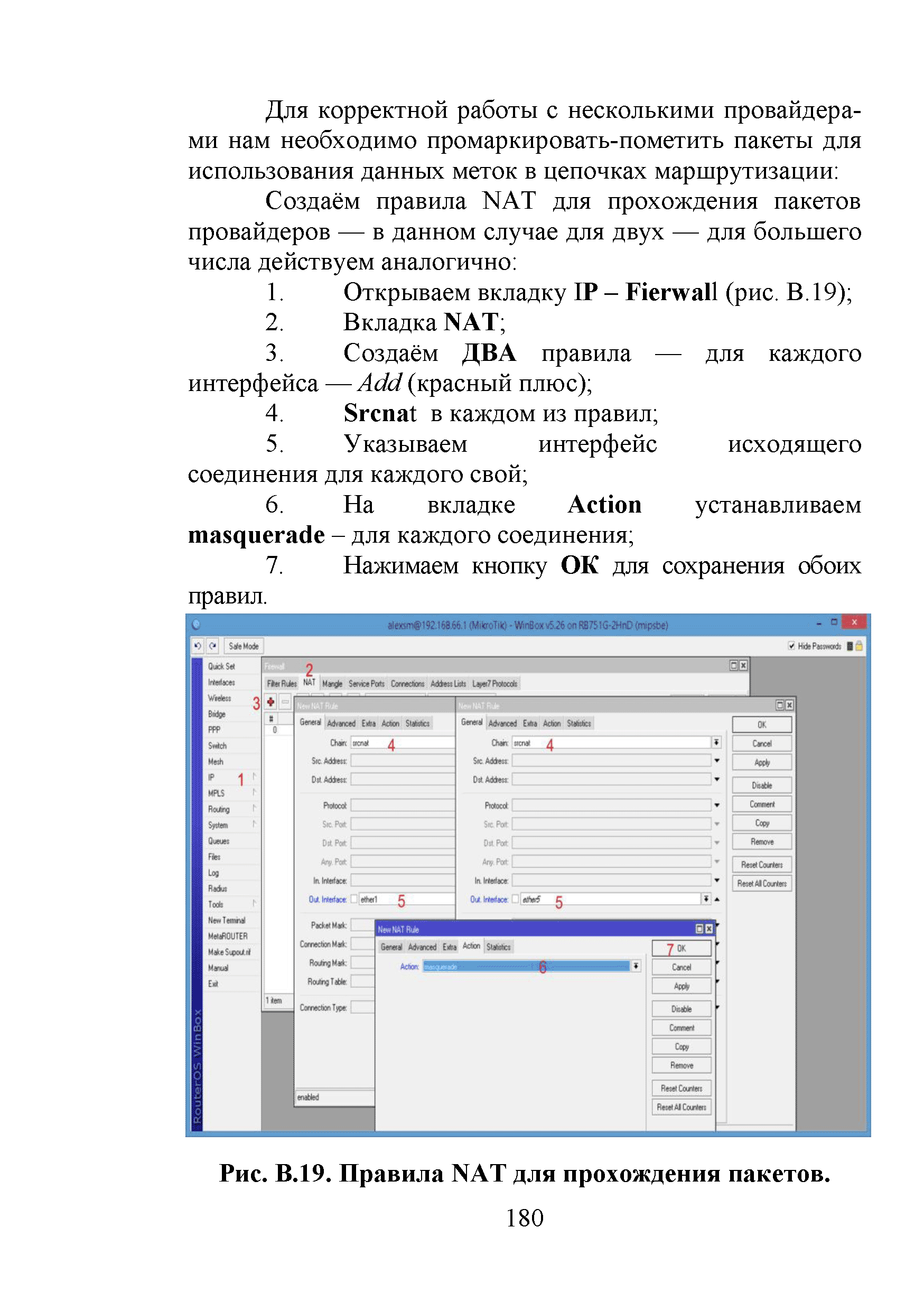
Task: Click Comment in the ether5 rule window
Action: (x=762, y=804)
